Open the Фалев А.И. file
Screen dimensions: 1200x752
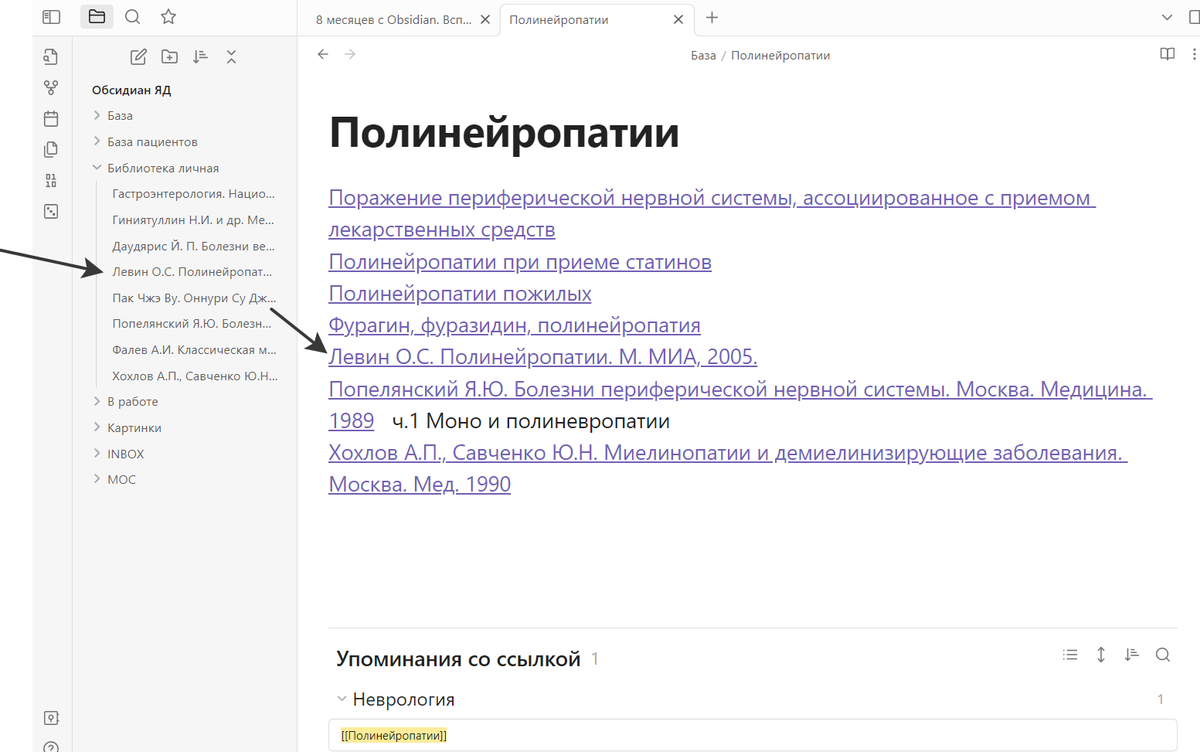point(193,349)
